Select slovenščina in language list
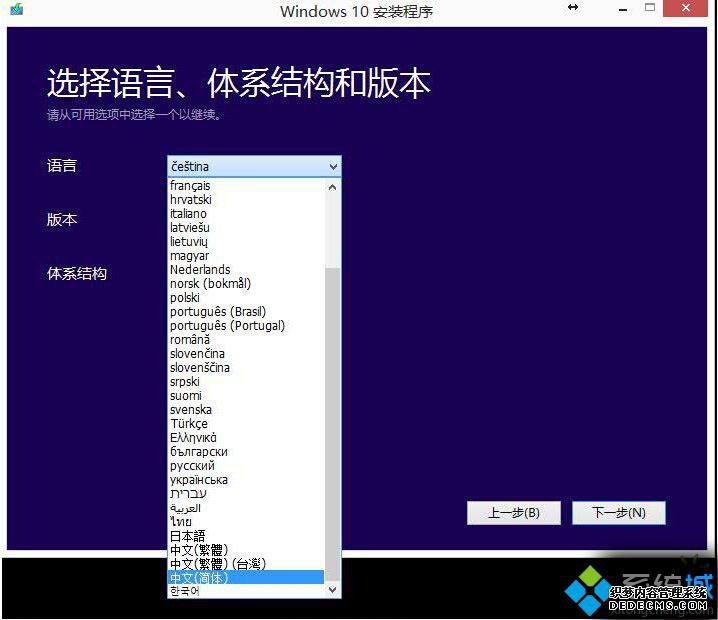Viewport: 718px width, 620px height. [247, 368]
